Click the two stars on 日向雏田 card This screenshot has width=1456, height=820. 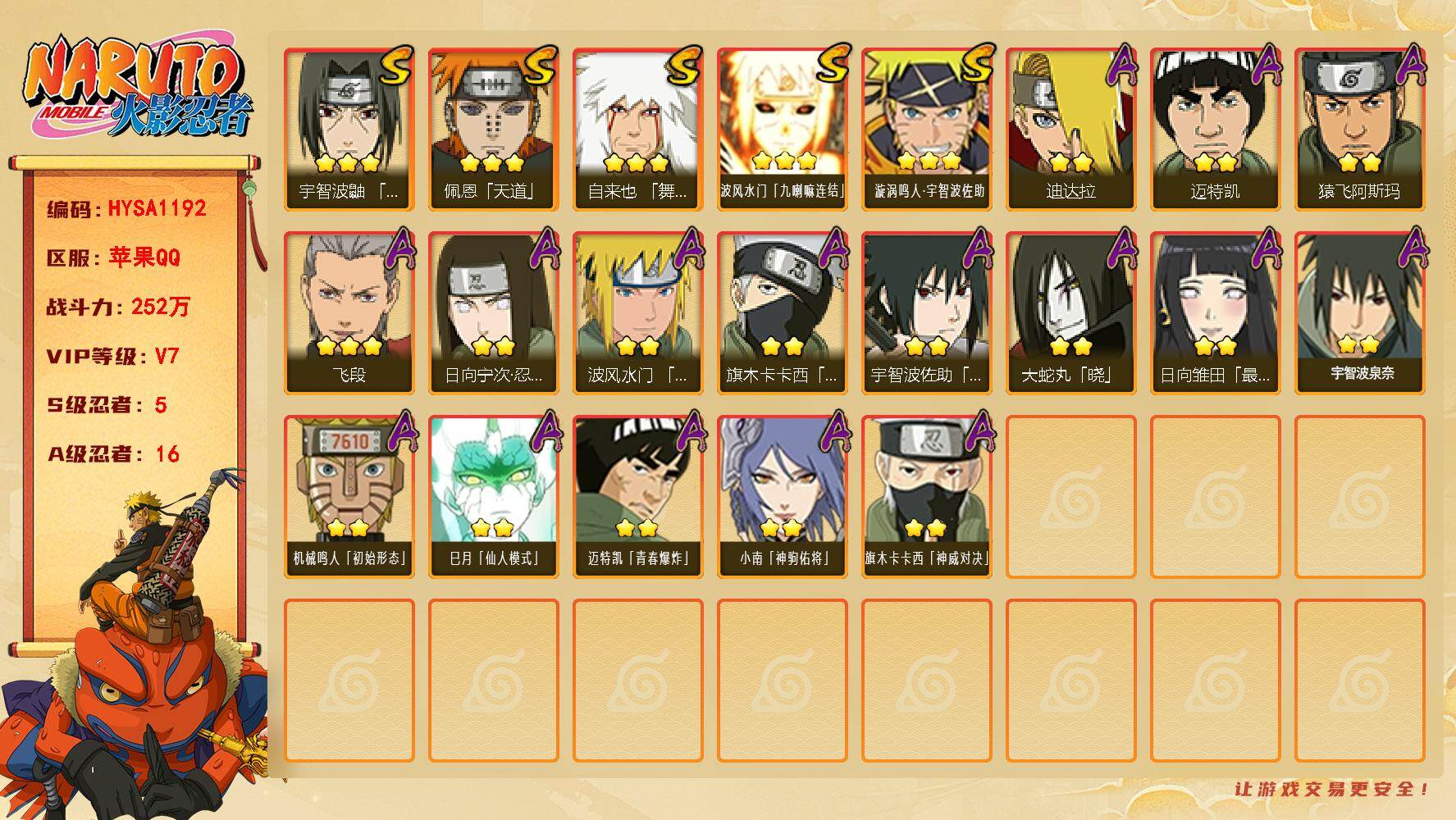[1215, 346]
